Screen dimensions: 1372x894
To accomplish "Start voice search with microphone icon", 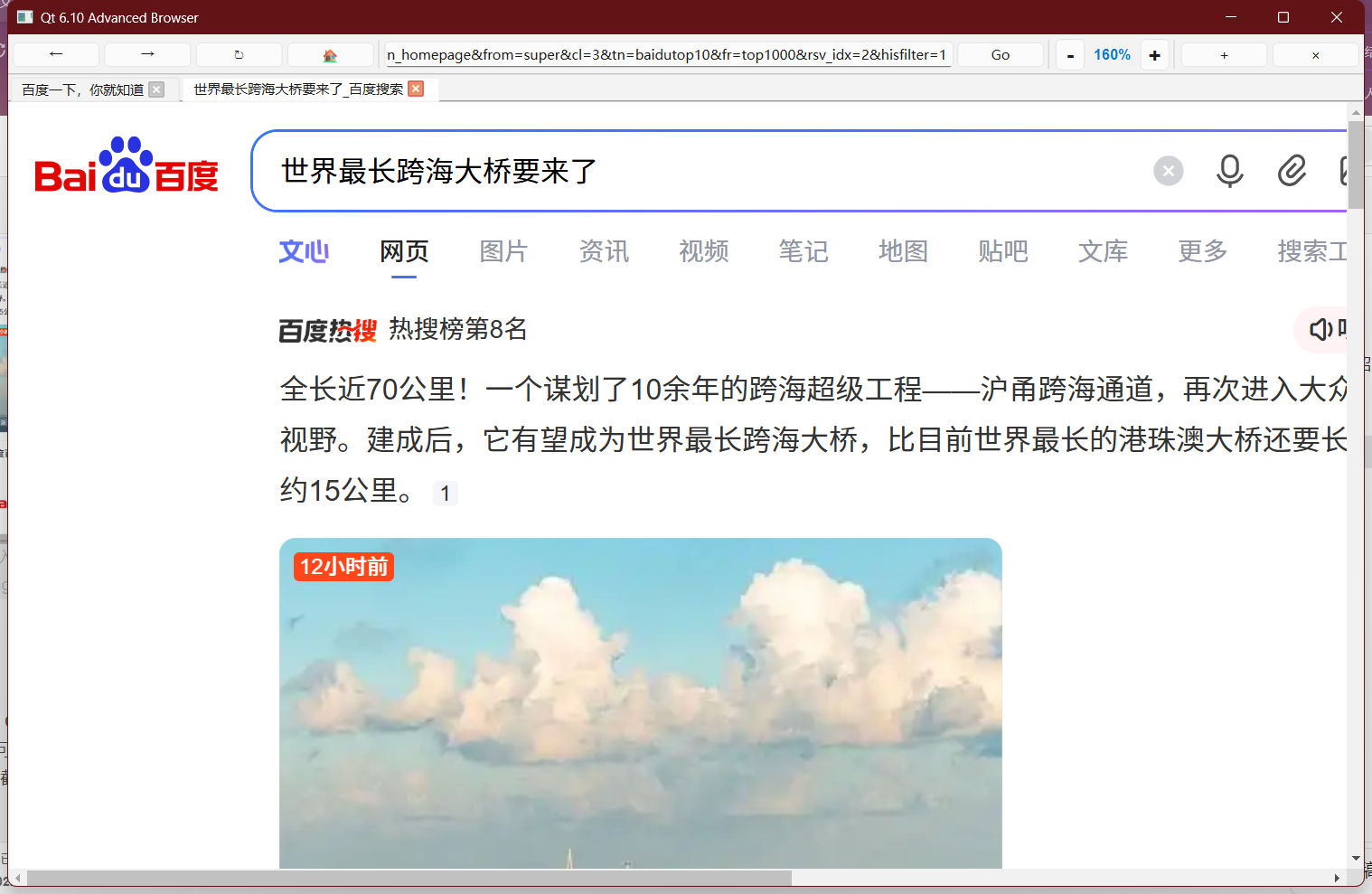I will [1229, 171].
